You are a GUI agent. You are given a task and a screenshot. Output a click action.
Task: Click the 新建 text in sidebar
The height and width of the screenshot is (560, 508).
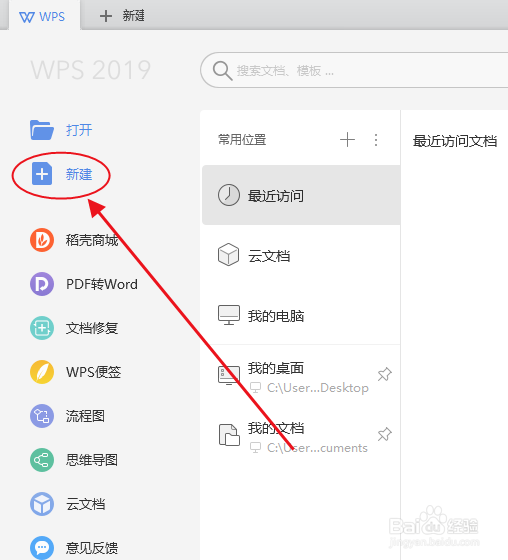(79, 174)
